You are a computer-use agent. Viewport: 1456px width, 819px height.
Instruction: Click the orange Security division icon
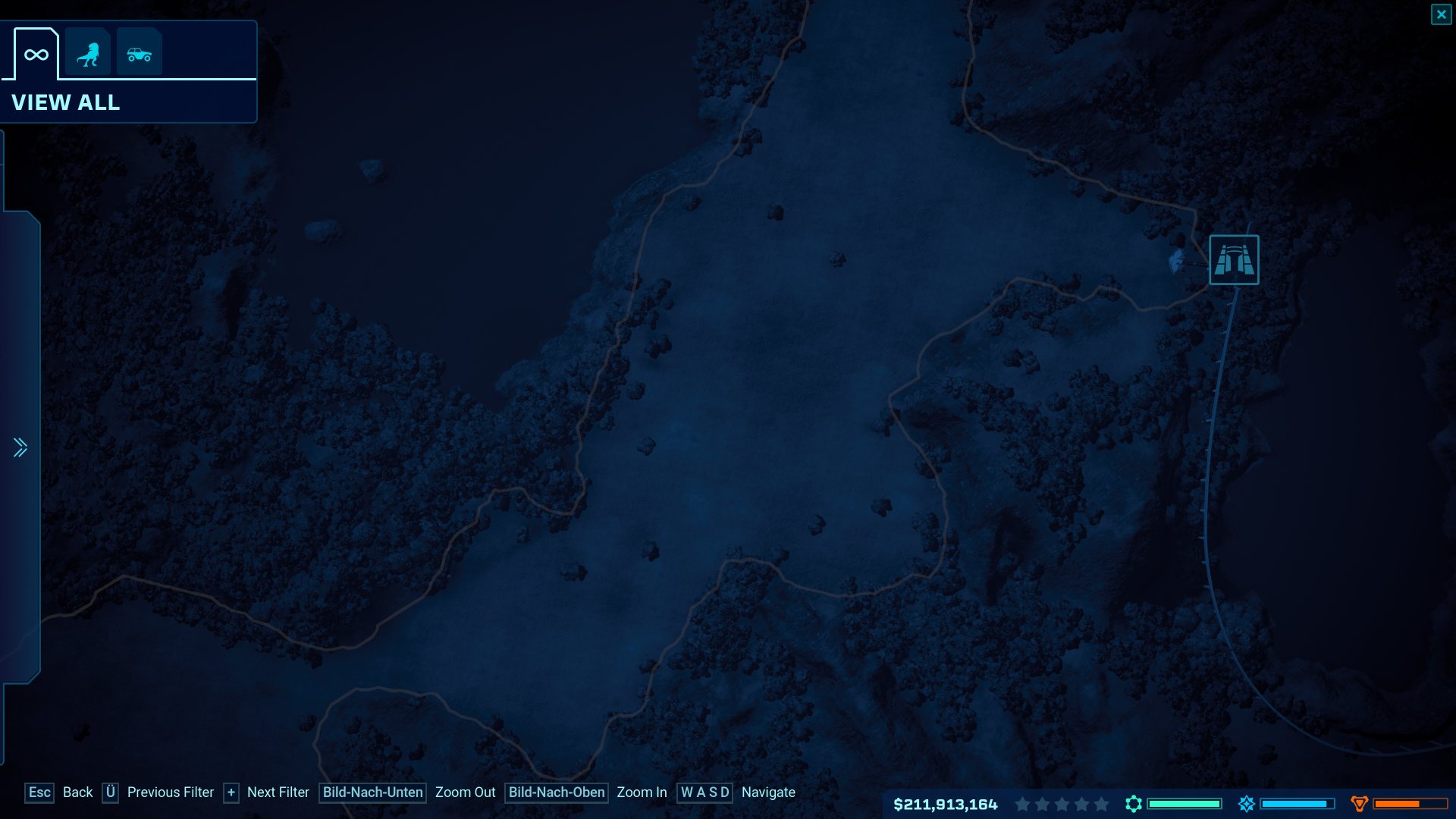point(1359,804)
